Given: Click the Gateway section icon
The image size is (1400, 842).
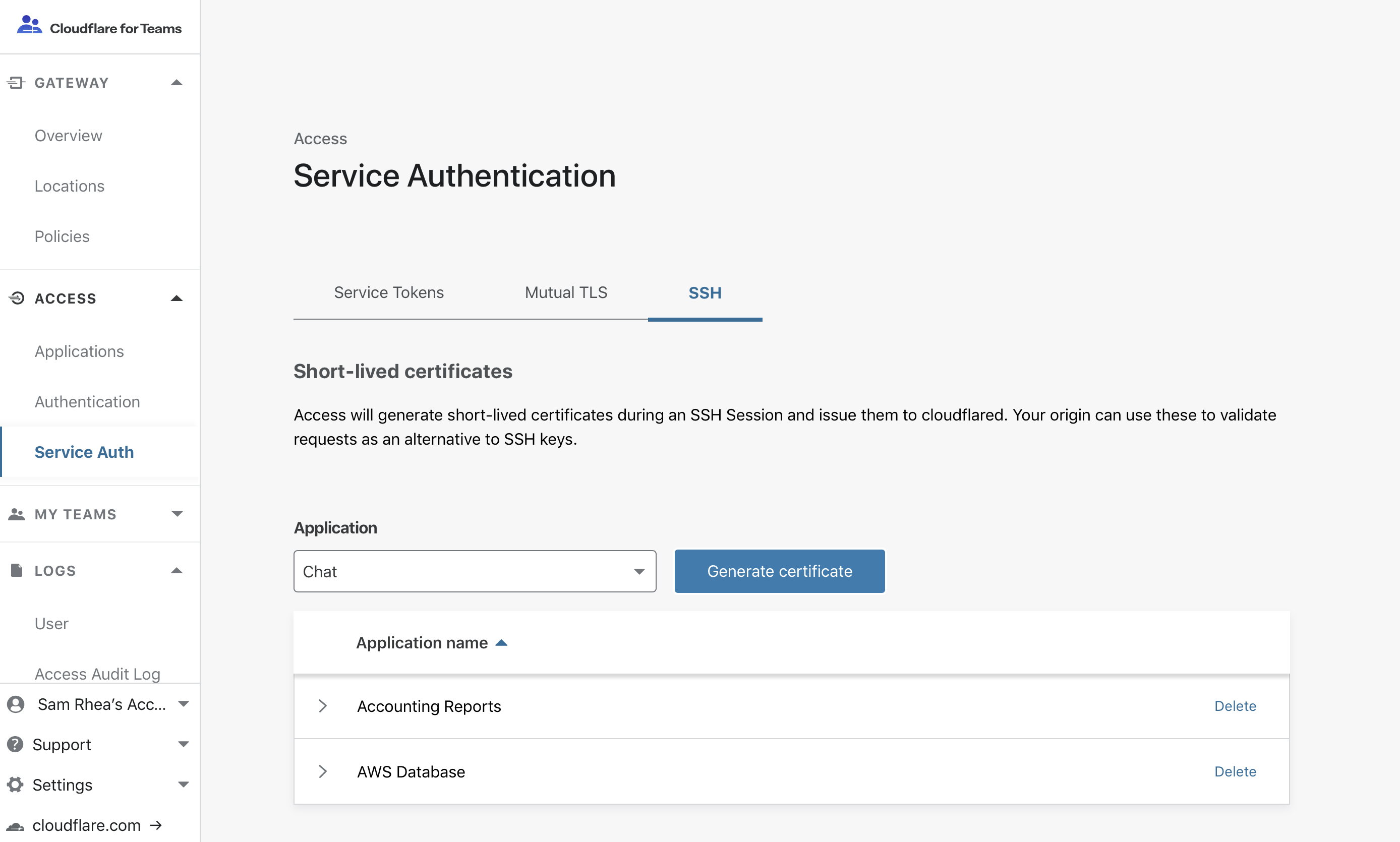Looking at the screenshot, I should (16, 83).
